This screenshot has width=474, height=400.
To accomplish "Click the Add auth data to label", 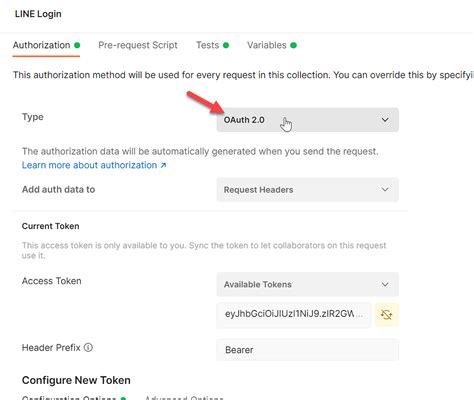I will click(58, 189).
